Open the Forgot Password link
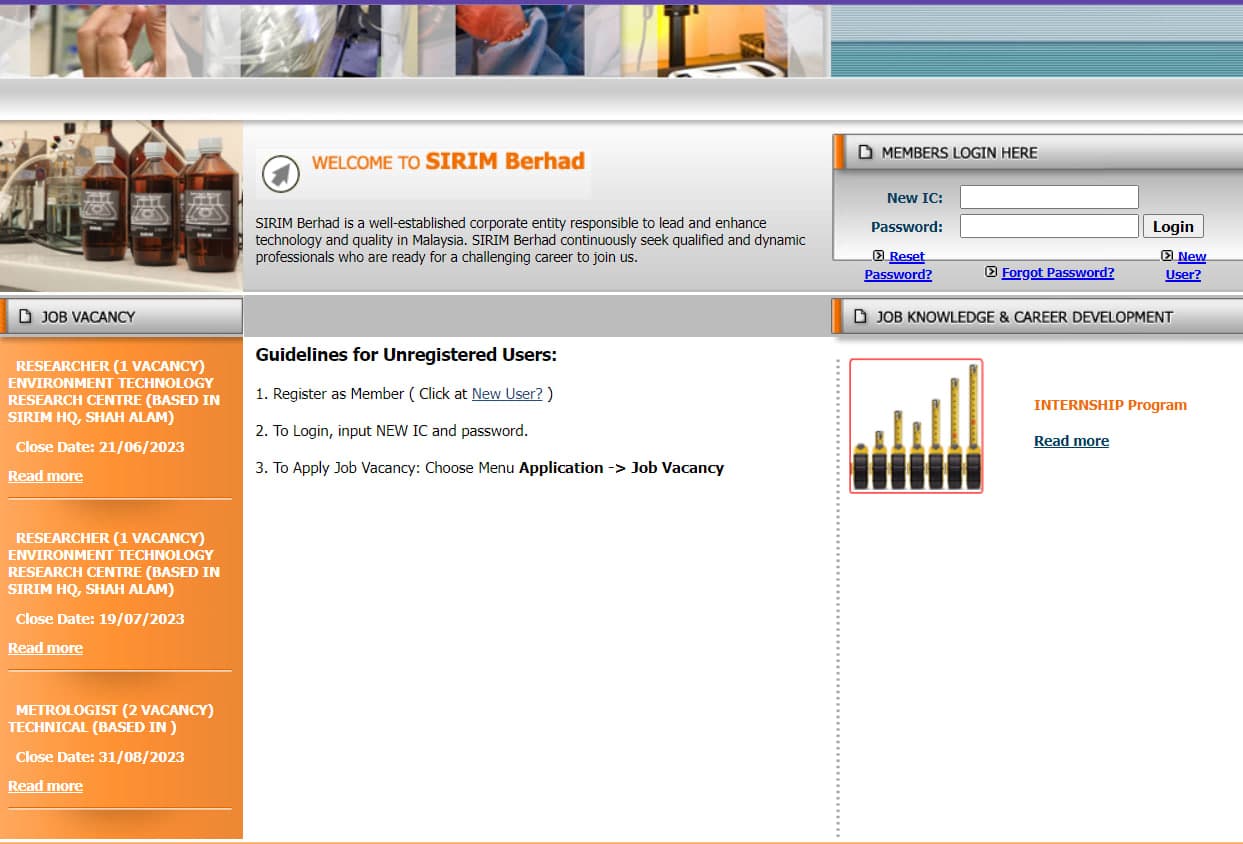 pyautogui.click(x=1058, y=272)
